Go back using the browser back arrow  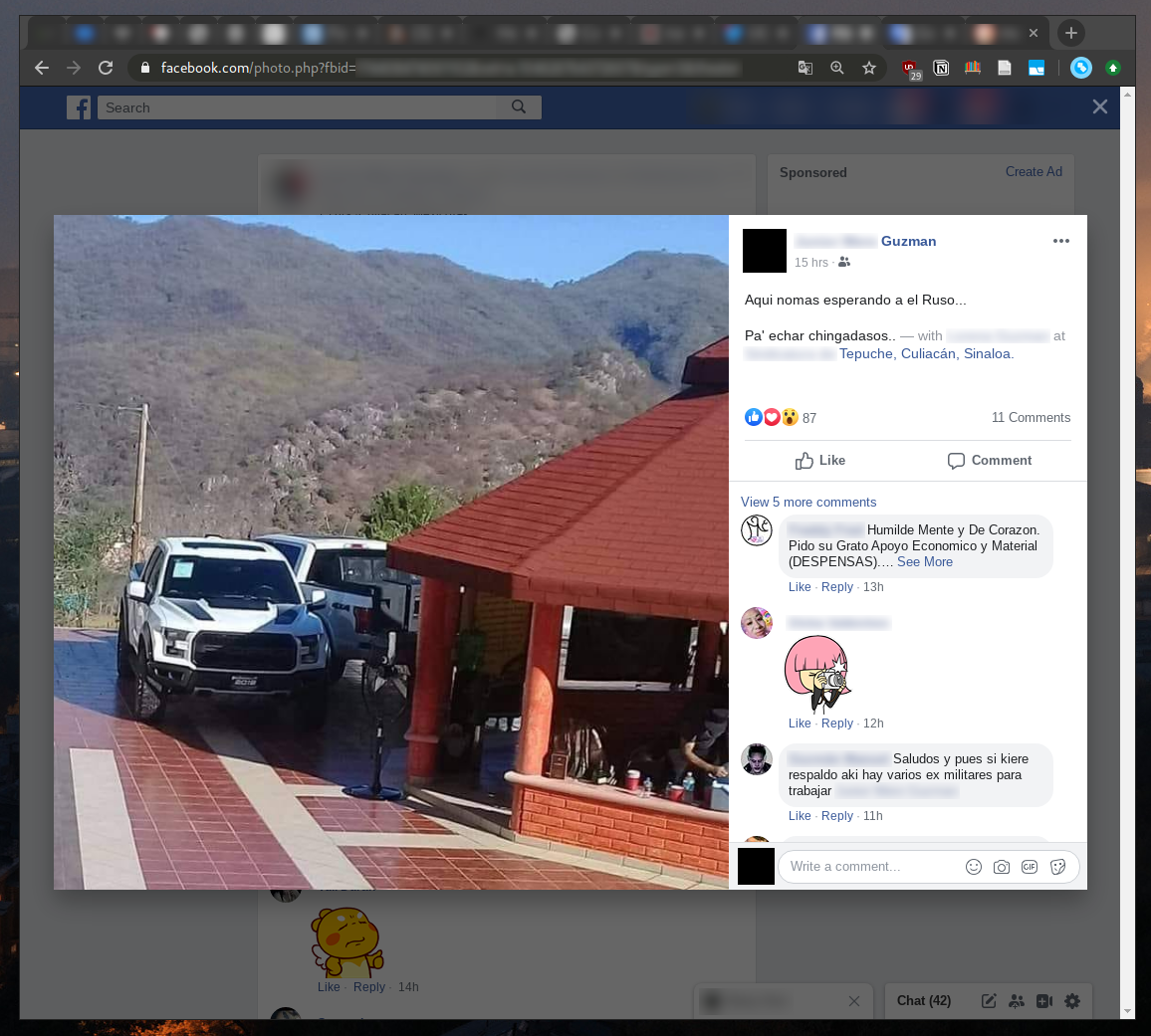(42, 69)
